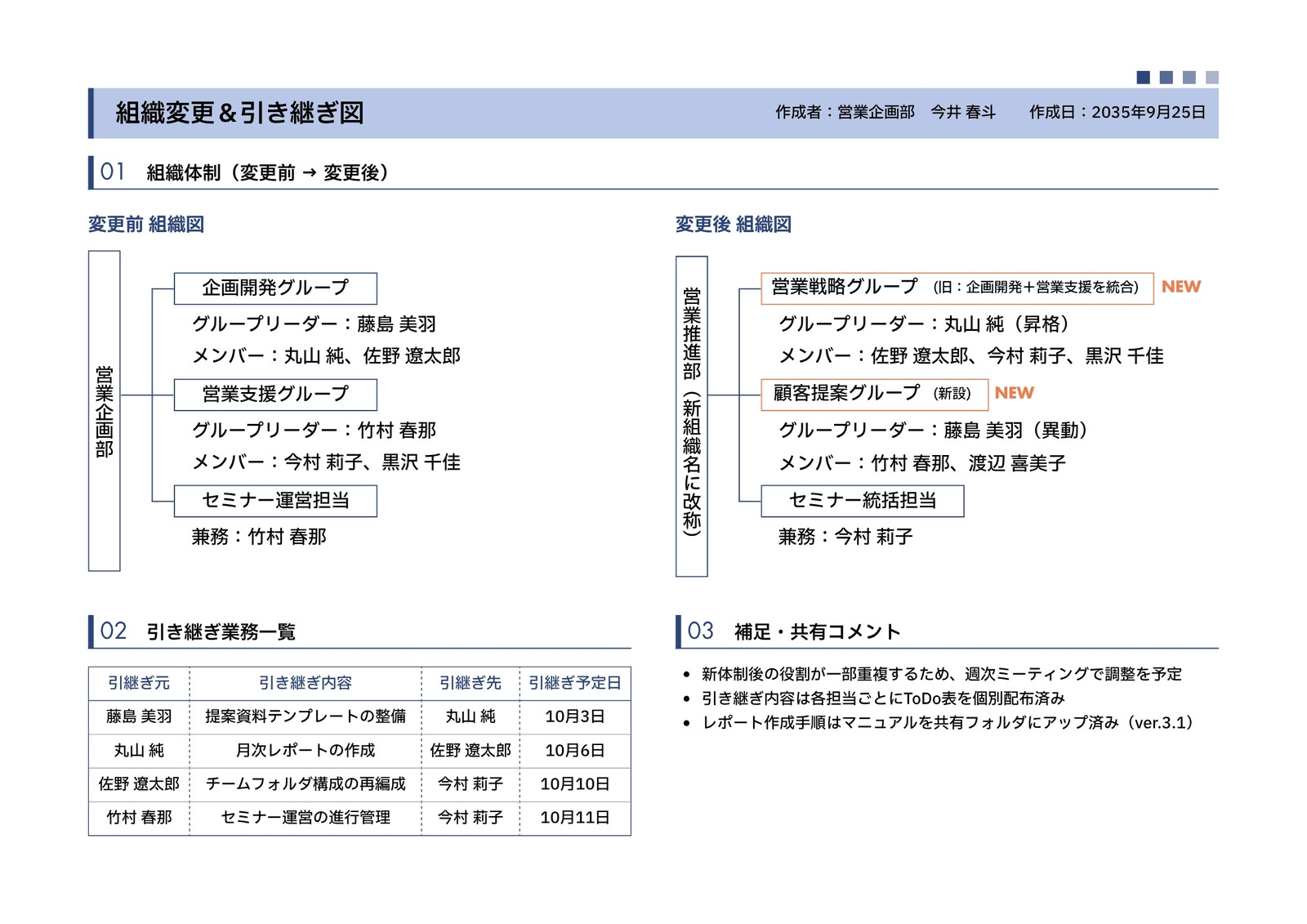Click the vertical 営業企画部 department box
This screenshot has height=924, width=1307.
(105, 411)
